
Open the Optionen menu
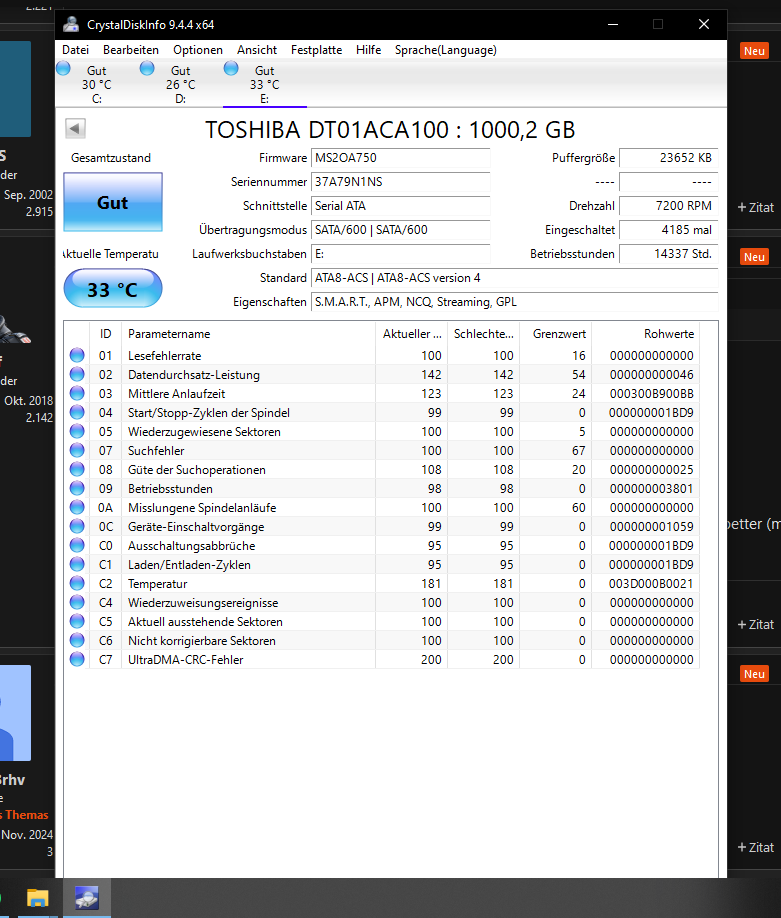coord(198,50)
